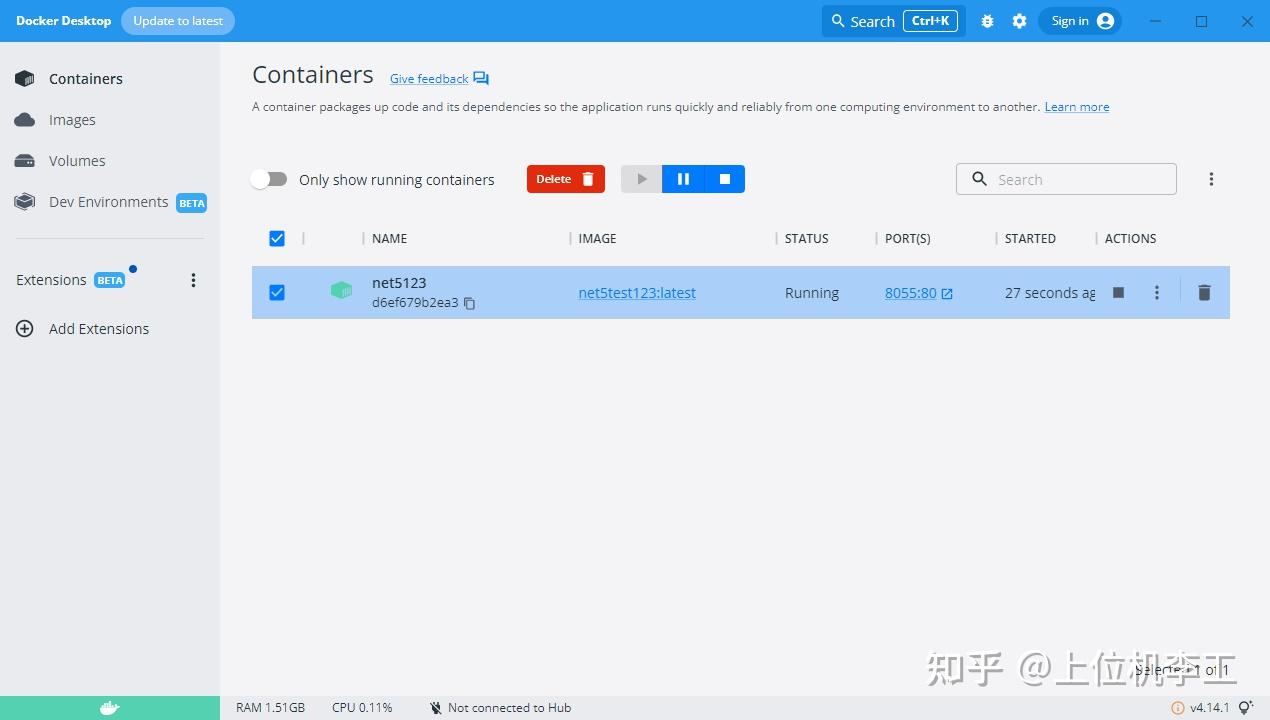This screenshot has height=720, width=1270.
Task: Click the Extensions heading
Action: click(51, 280)
